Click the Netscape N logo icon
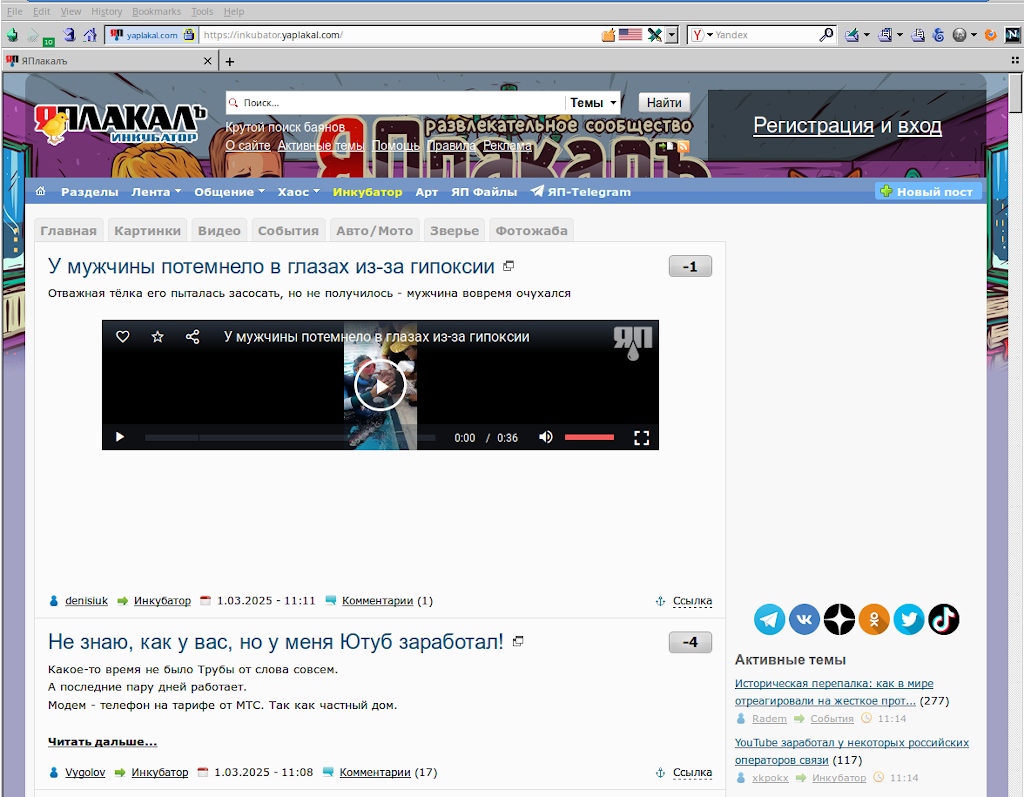Viewport: 1024px width, 797px height. point(1013,35)
